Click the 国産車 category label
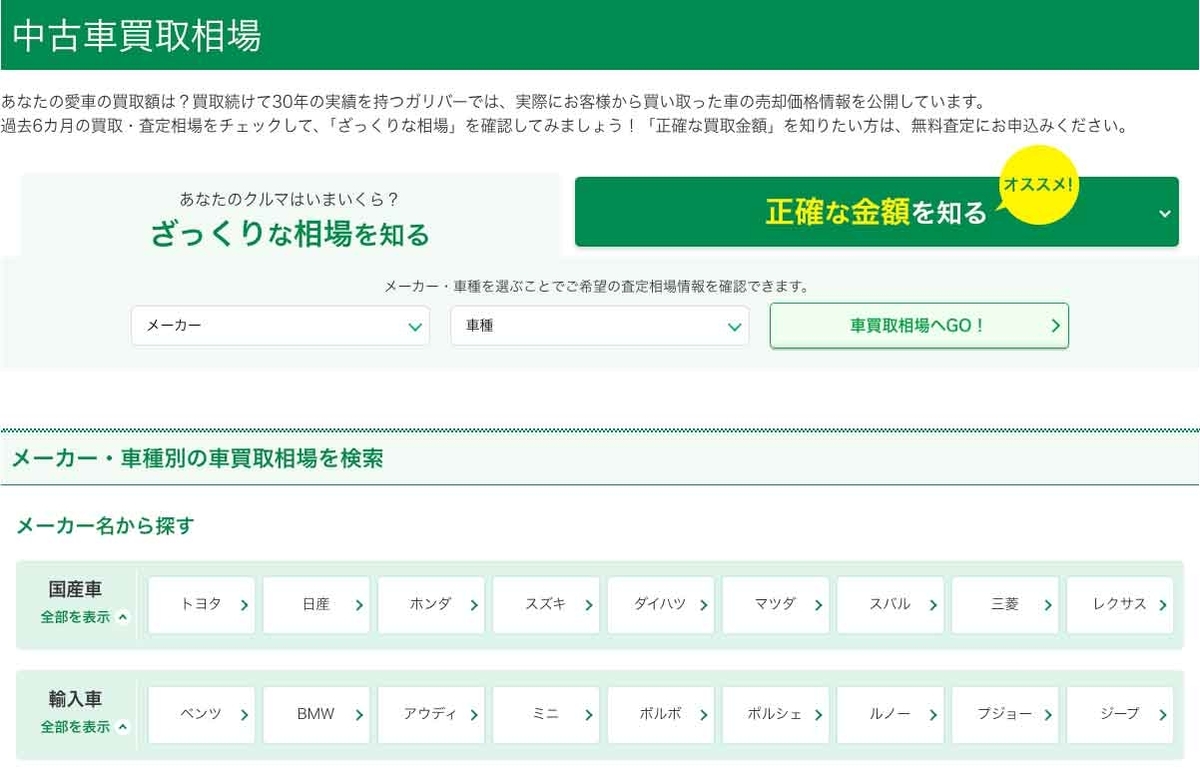Viewport: 1200px width, 768px height. coord(76,589)
